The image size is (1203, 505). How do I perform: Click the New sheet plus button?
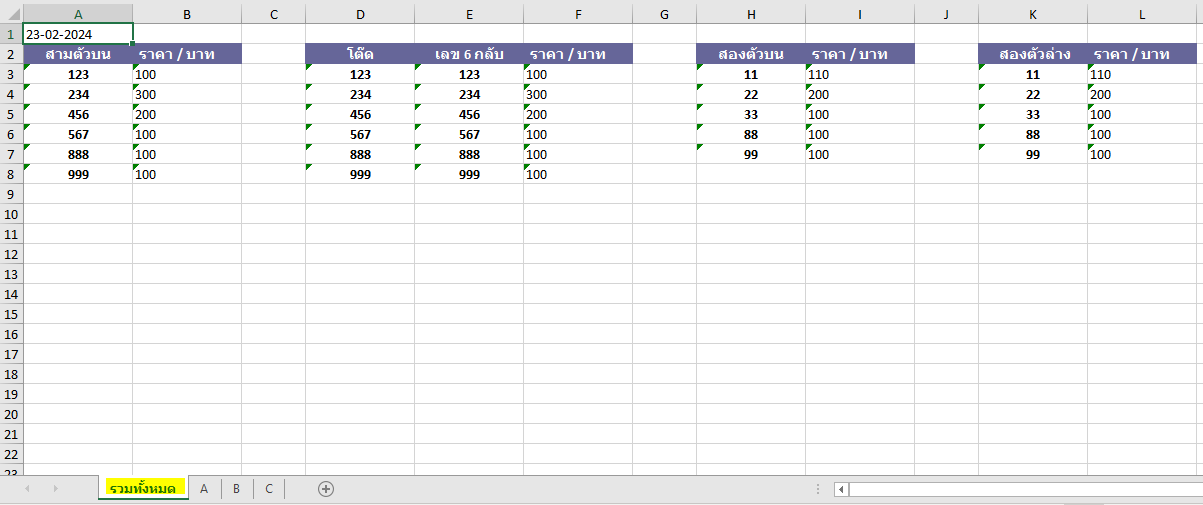[325, 489]
